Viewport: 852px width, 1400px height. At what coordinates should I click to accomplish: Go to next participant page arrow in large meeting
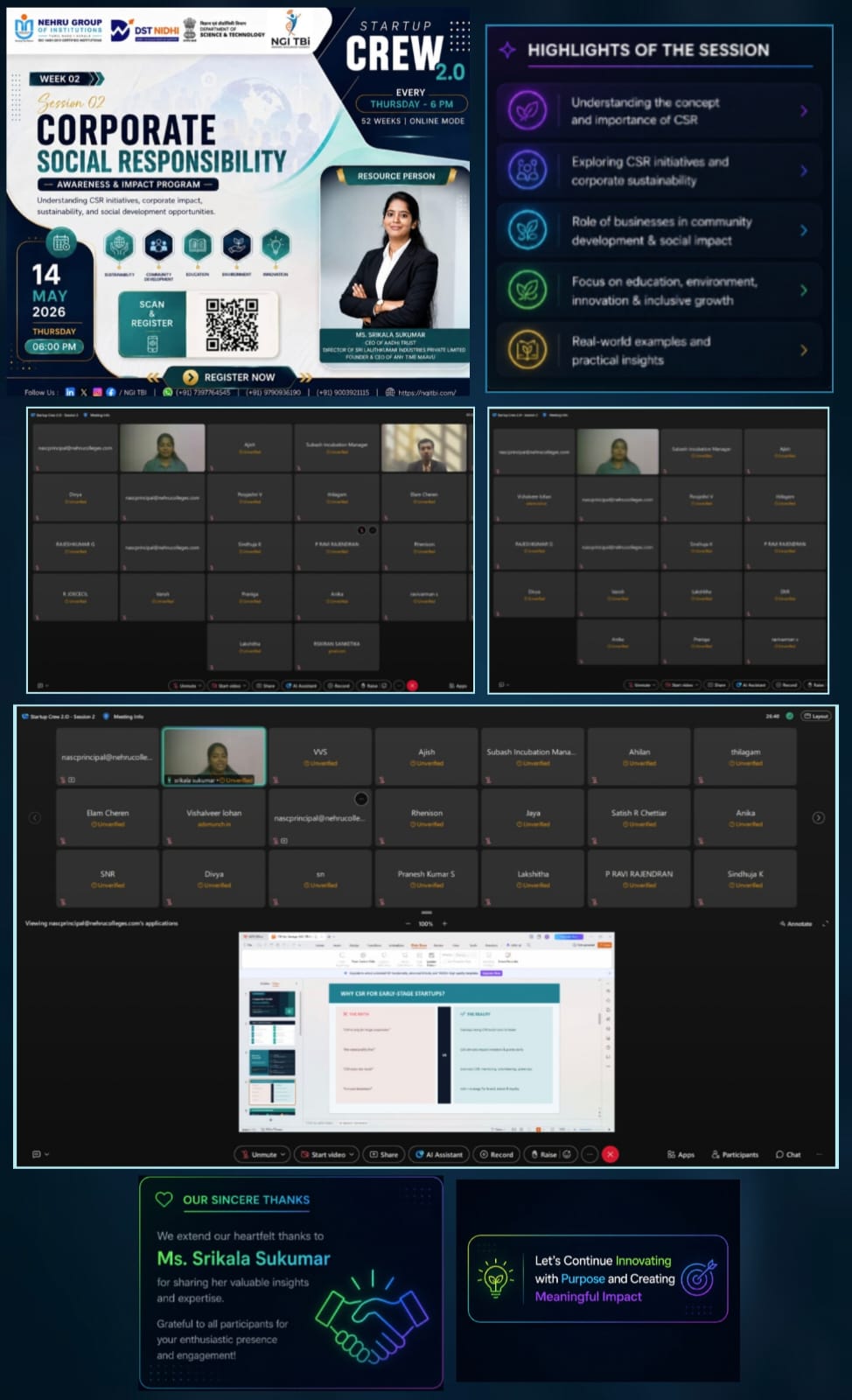click(x=818, y=817)
